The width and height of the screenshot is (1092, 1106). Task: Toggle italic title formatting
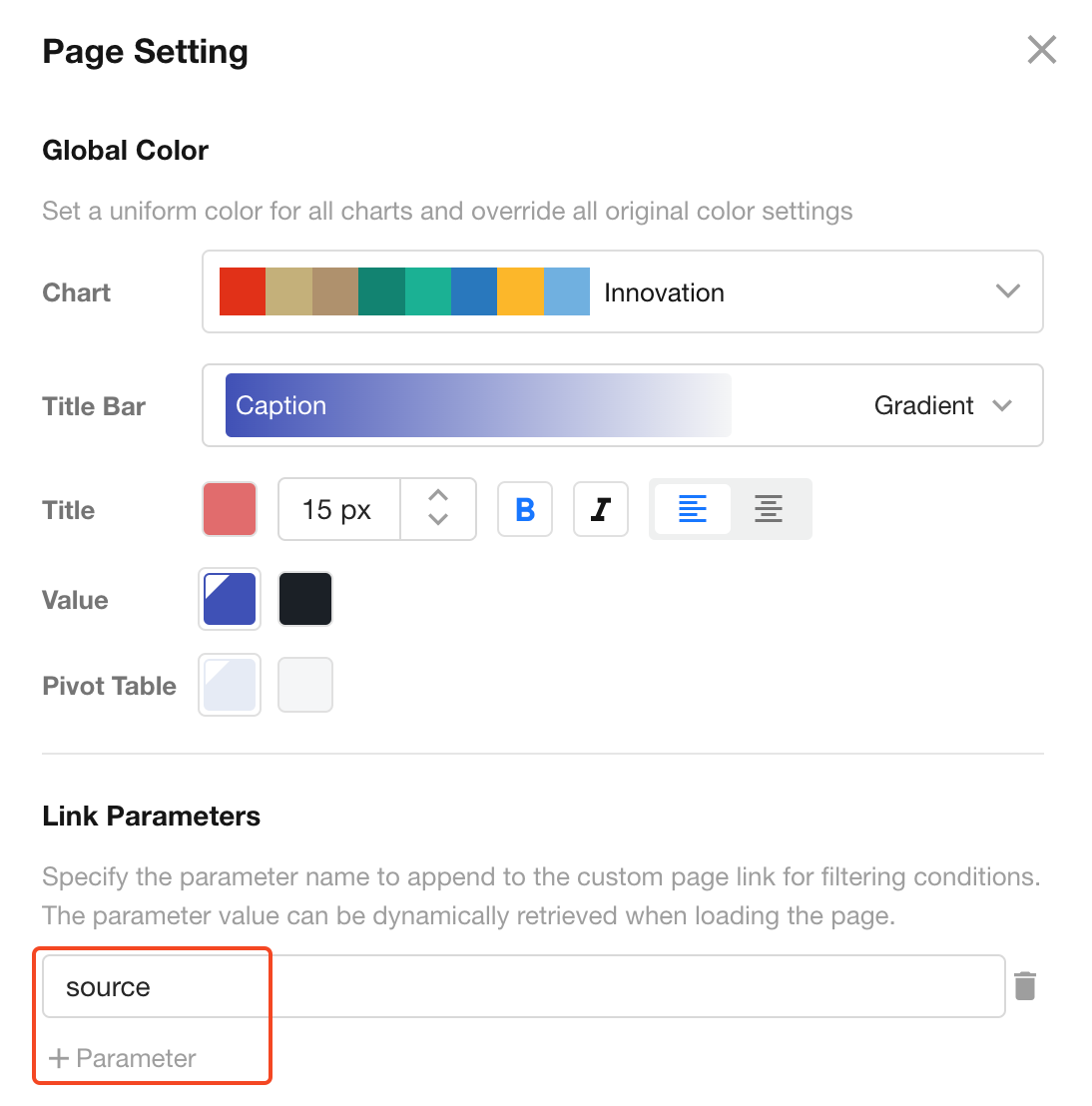tap(600, 509)
